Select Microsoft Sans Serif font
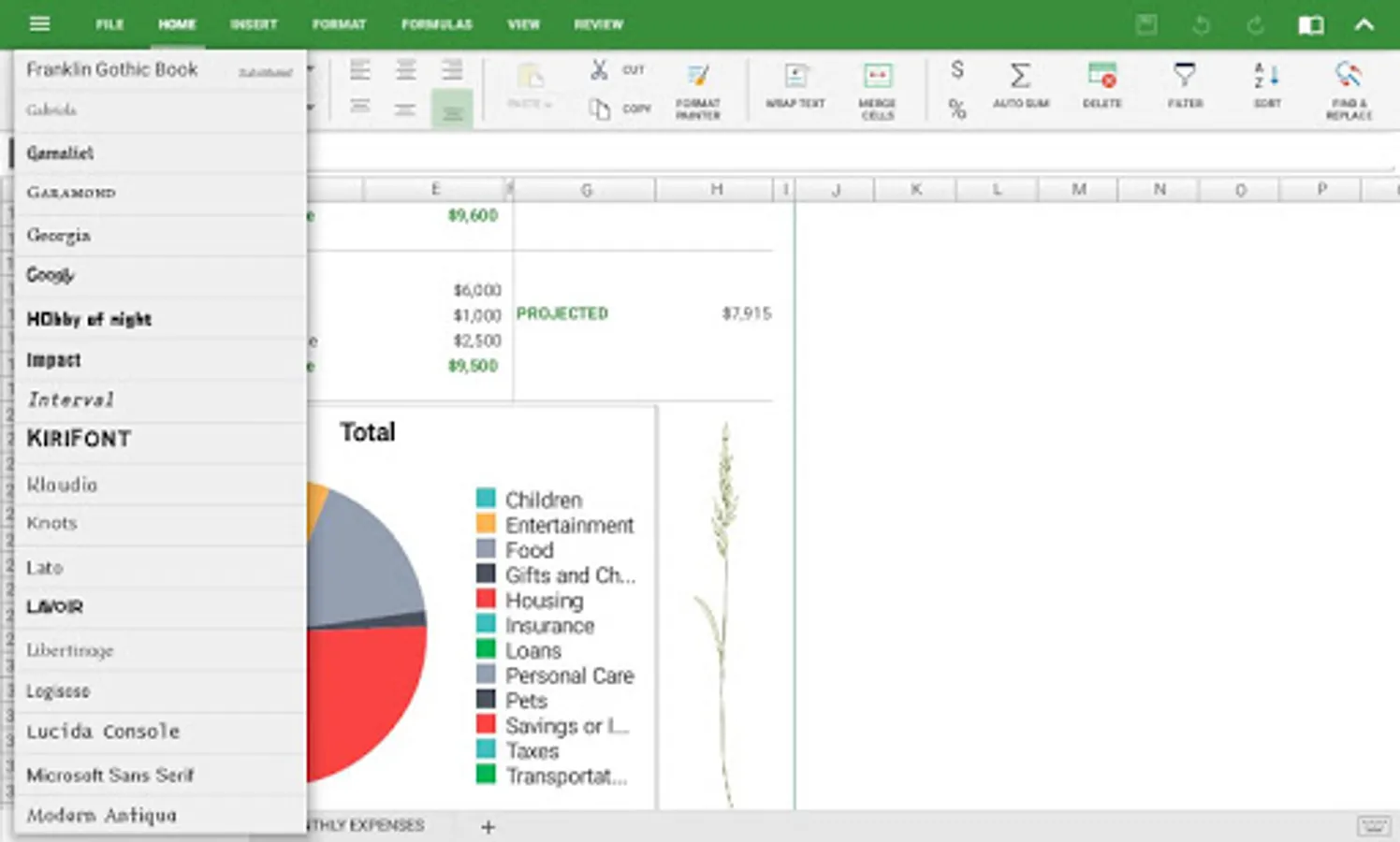Image resolution: width=1400 pixels, height=842 pixels. click(160, 775)
